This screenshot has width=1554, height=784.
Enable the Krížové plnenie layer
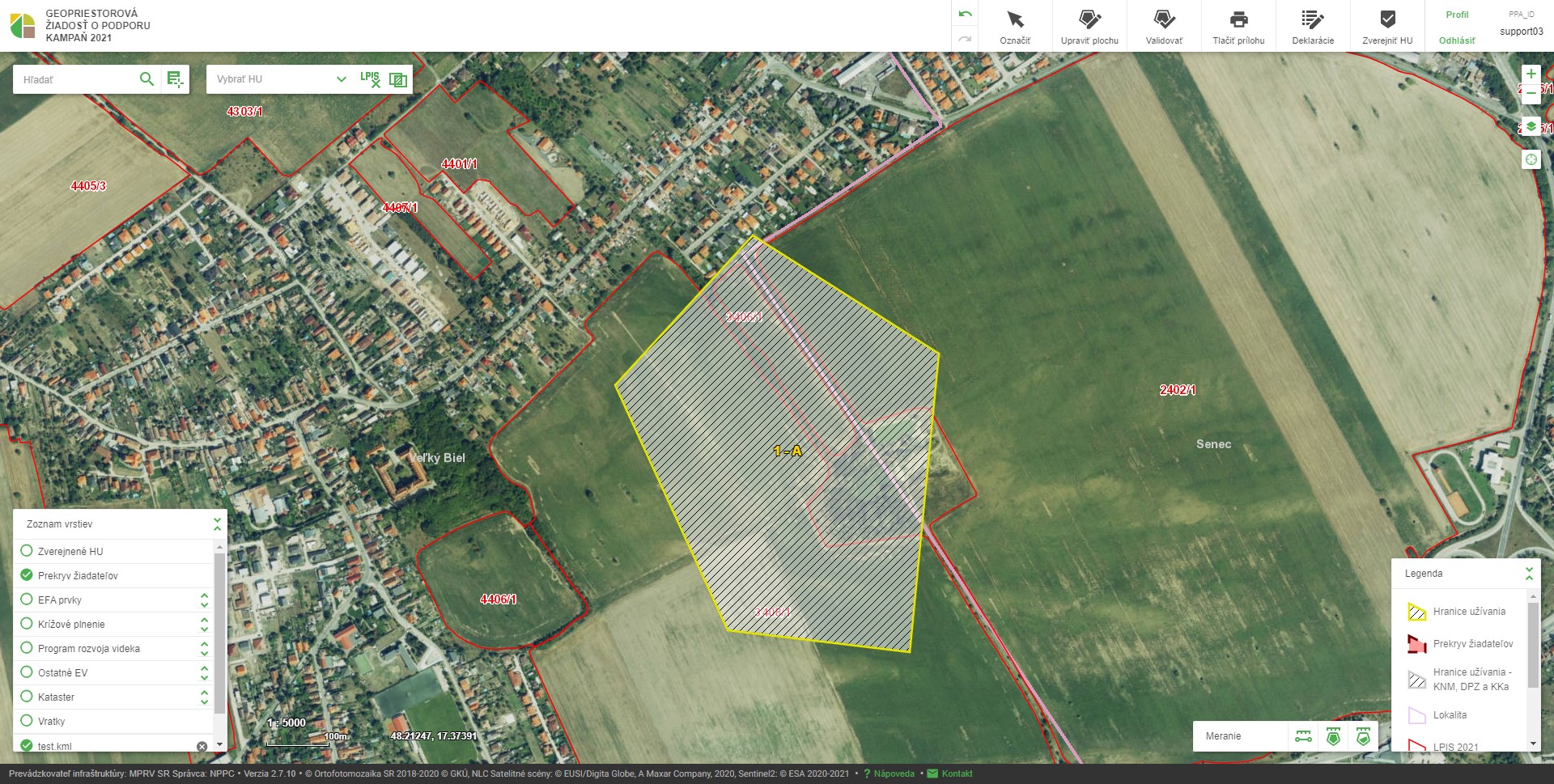coord(27,624)
